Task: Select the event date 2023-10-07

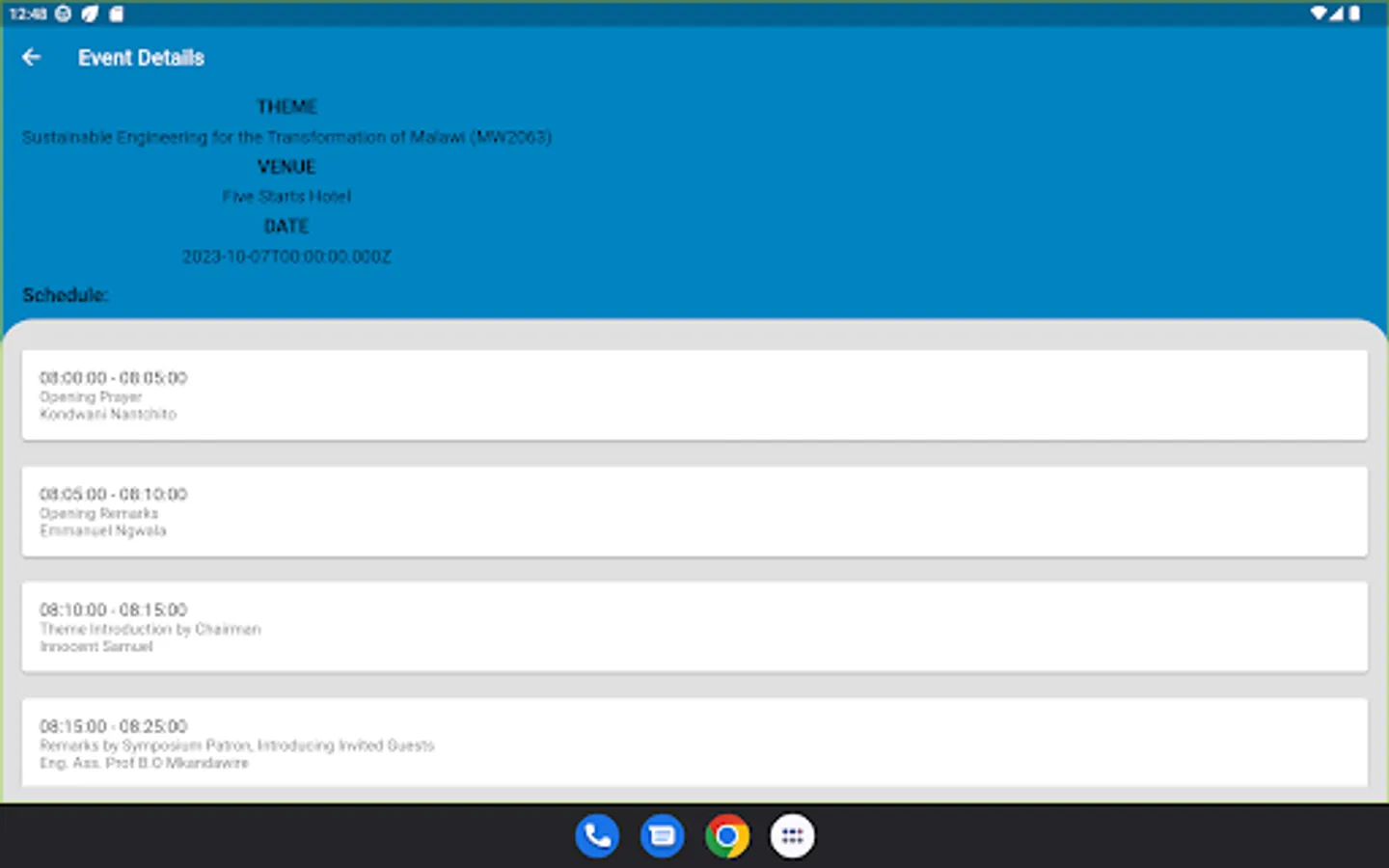Action: [x=286, y=256]
